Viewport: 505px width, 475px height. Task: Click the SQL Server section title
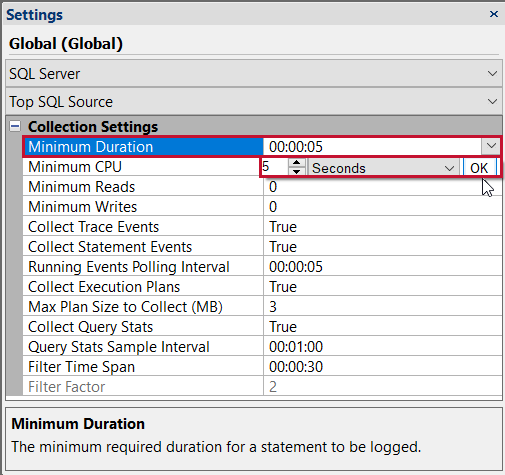[x=45, y=74]
